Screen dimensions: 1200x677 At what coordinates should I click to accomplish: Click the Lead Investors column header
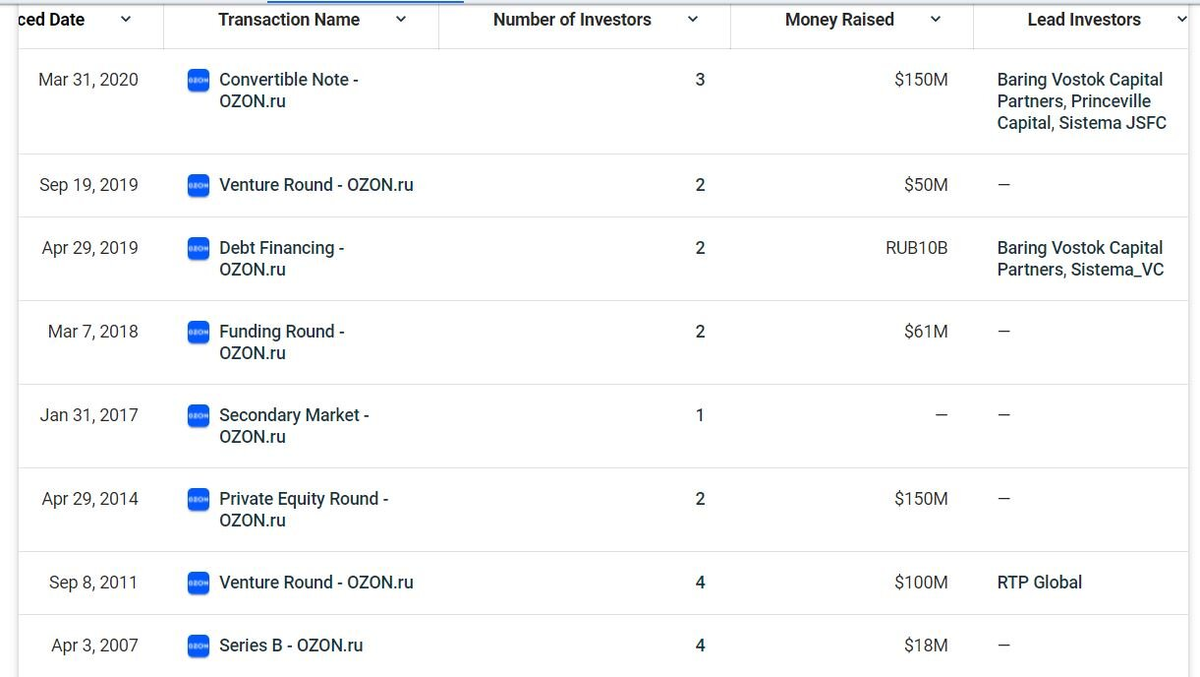1084,19
